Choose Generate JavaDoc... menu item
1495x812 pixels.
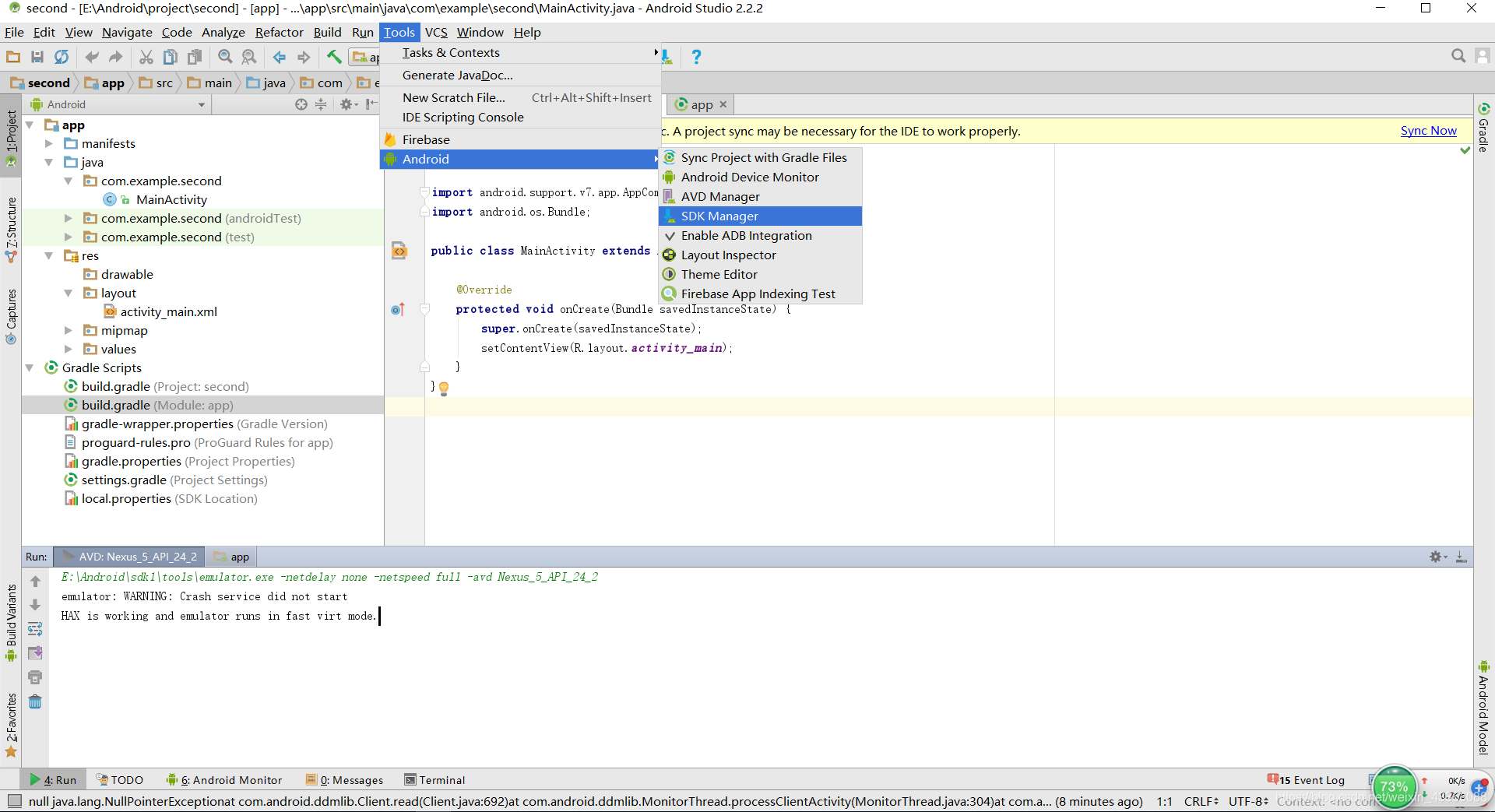click(x=520, y=75)
